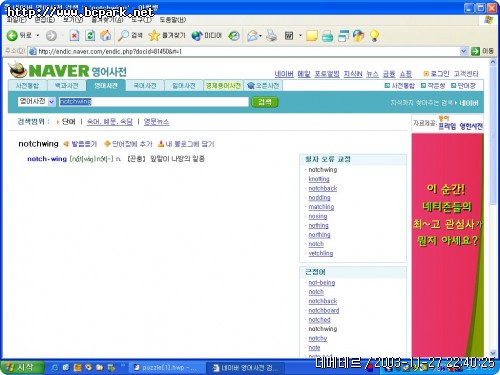The image size is (500, 375).
Task: Open the dropdown arrow beside the Edit icon
Action: [300, 35]
